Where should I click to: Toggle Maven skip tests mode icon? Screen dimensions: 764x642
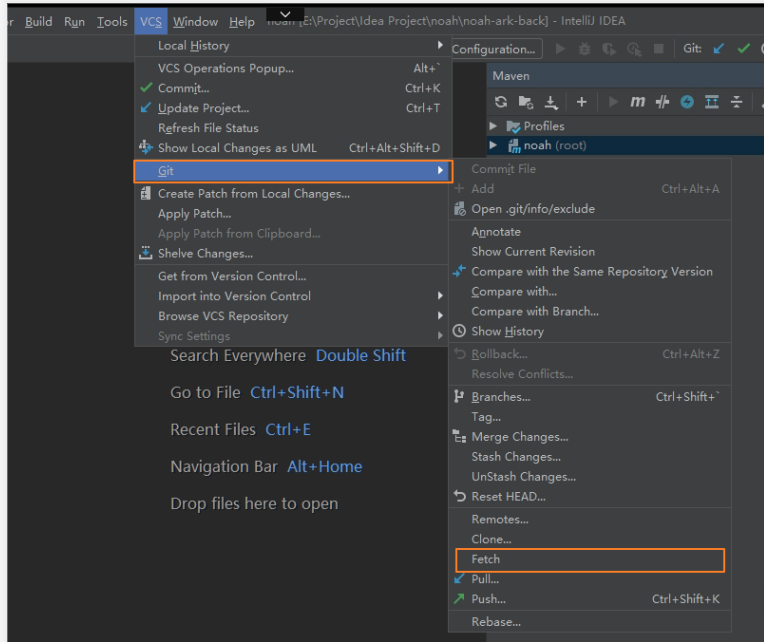(662, 102)
